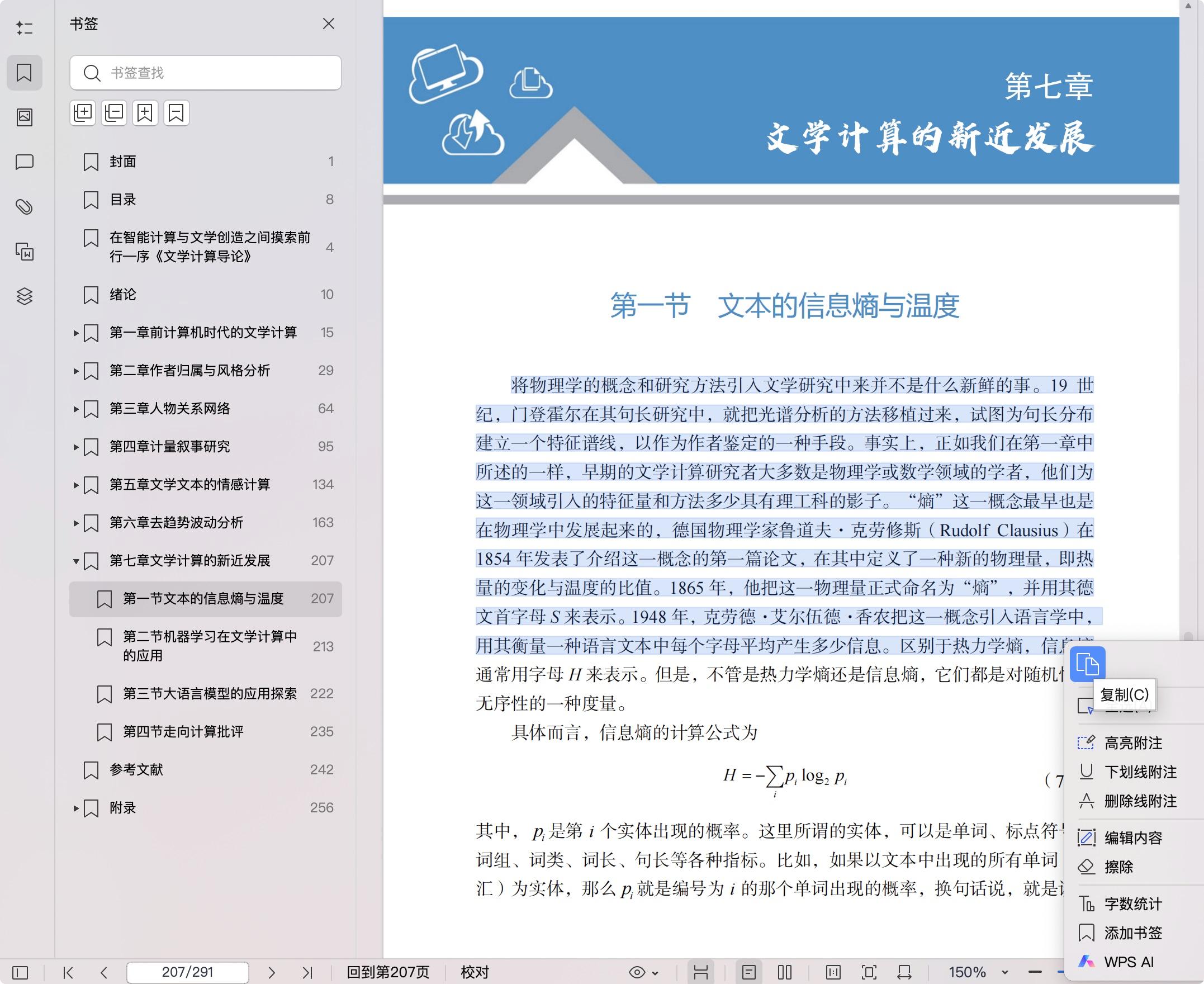Go to the next page
This screenshot has height=984, width=1204.
pos(272,973)
